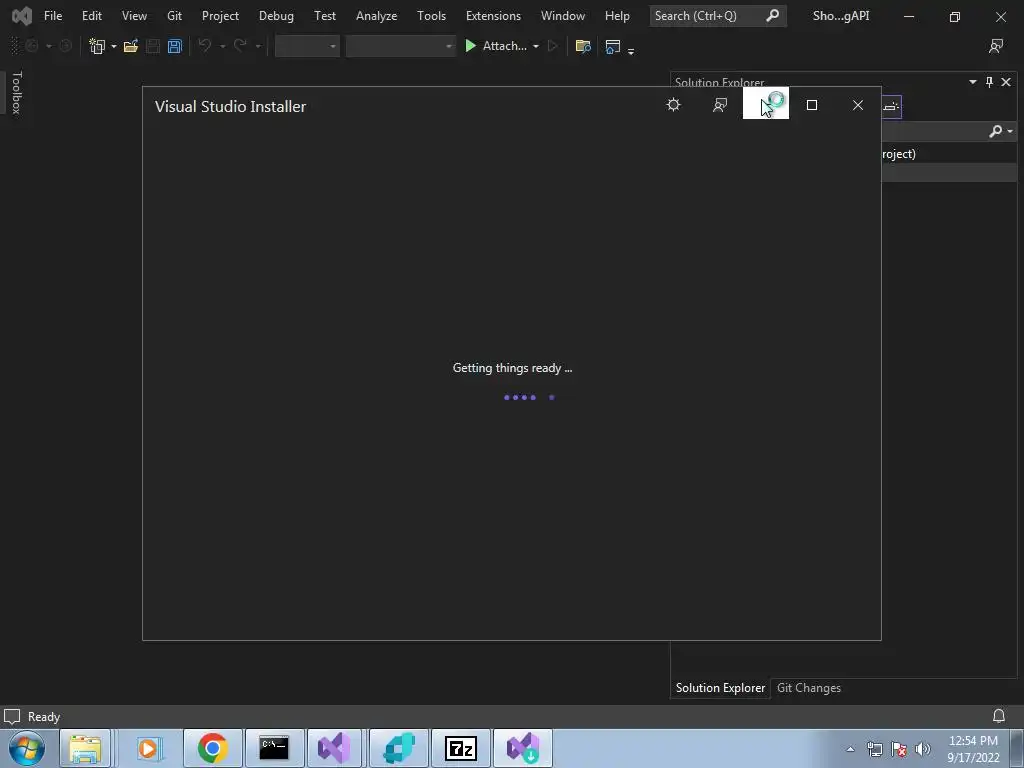Click the New Project toolbar icon
This screenshot has height=768, width=1024.
tap(97, 46)
